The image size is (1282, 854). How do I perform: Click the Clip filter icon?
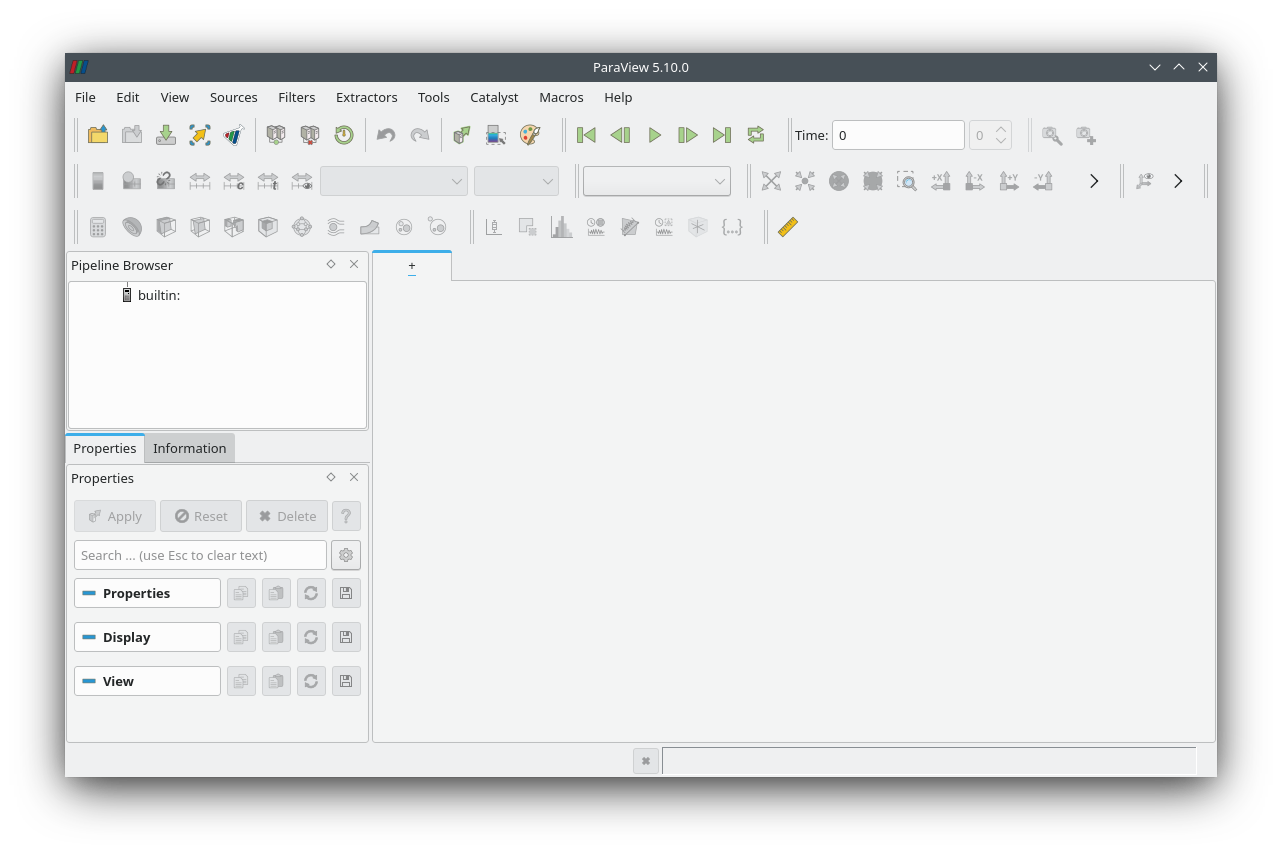(166, 227)
